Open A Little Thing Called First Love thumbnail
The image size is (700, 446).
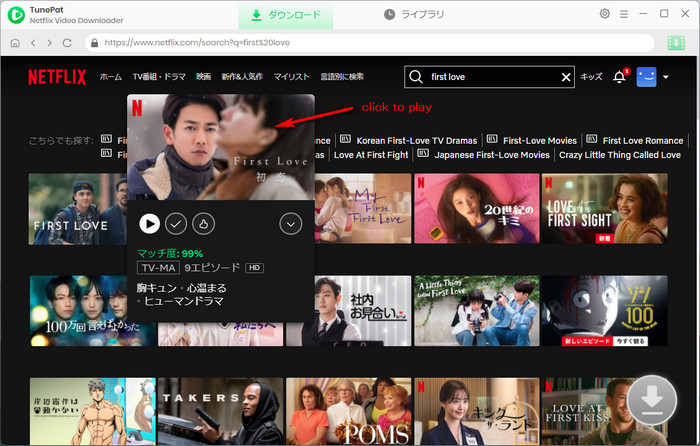click(477, 311)
